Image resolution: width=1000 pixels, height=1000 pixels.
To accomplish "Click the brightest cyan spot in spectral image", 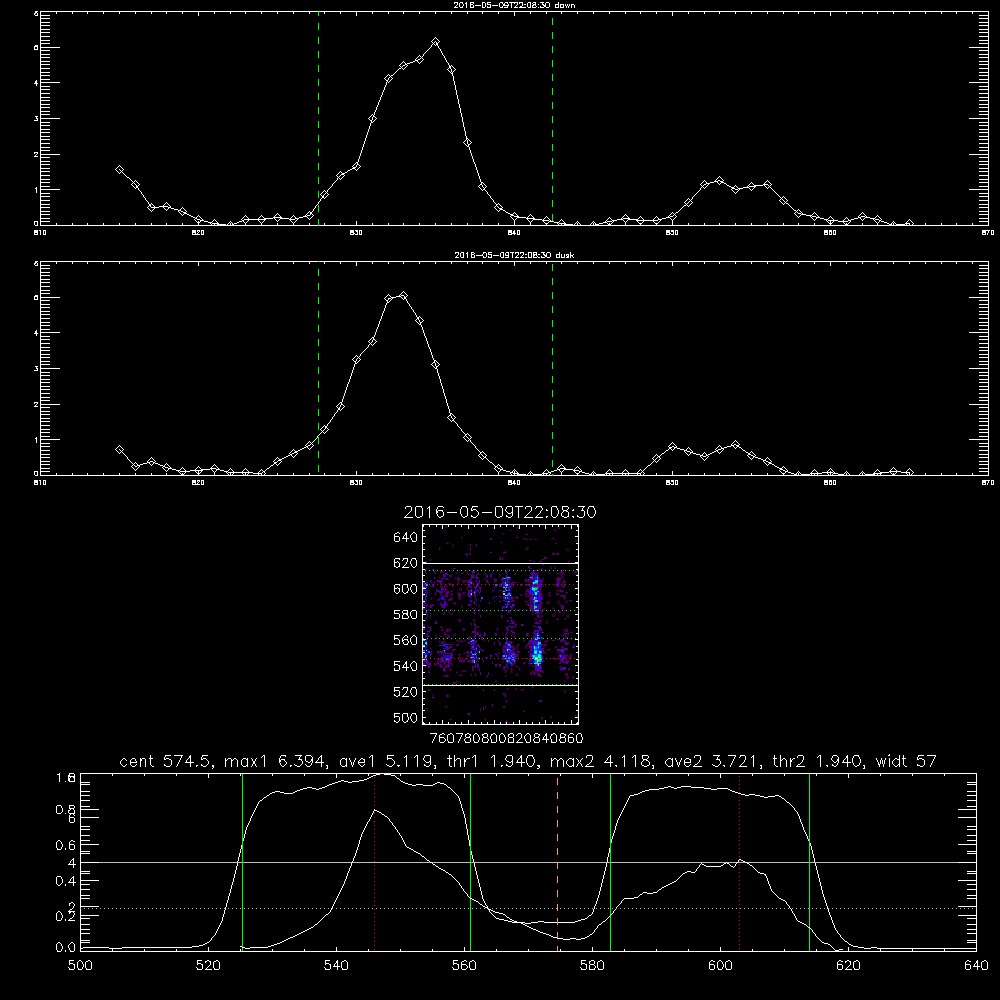I will (537, 657).
